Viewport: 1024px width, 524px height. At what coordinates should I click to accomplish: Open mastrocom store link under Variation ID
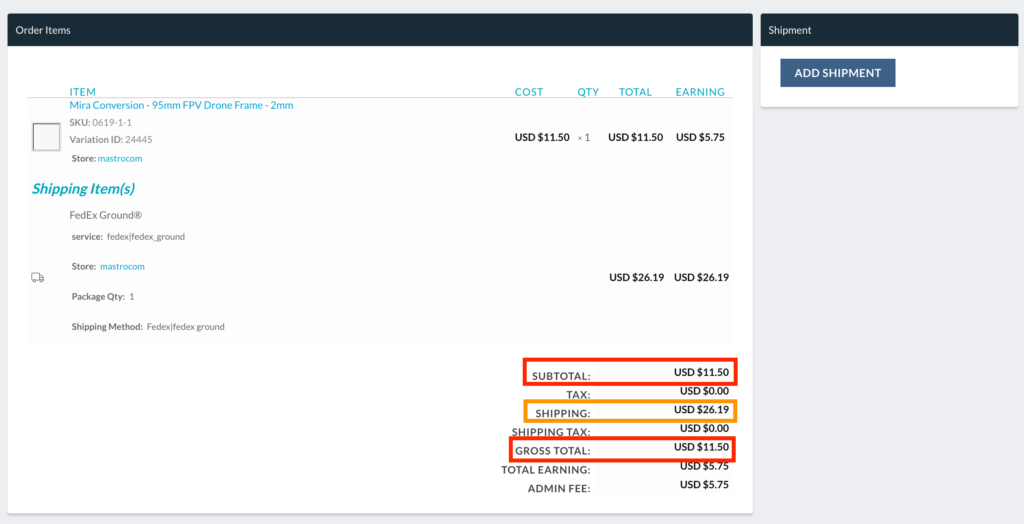120,158
